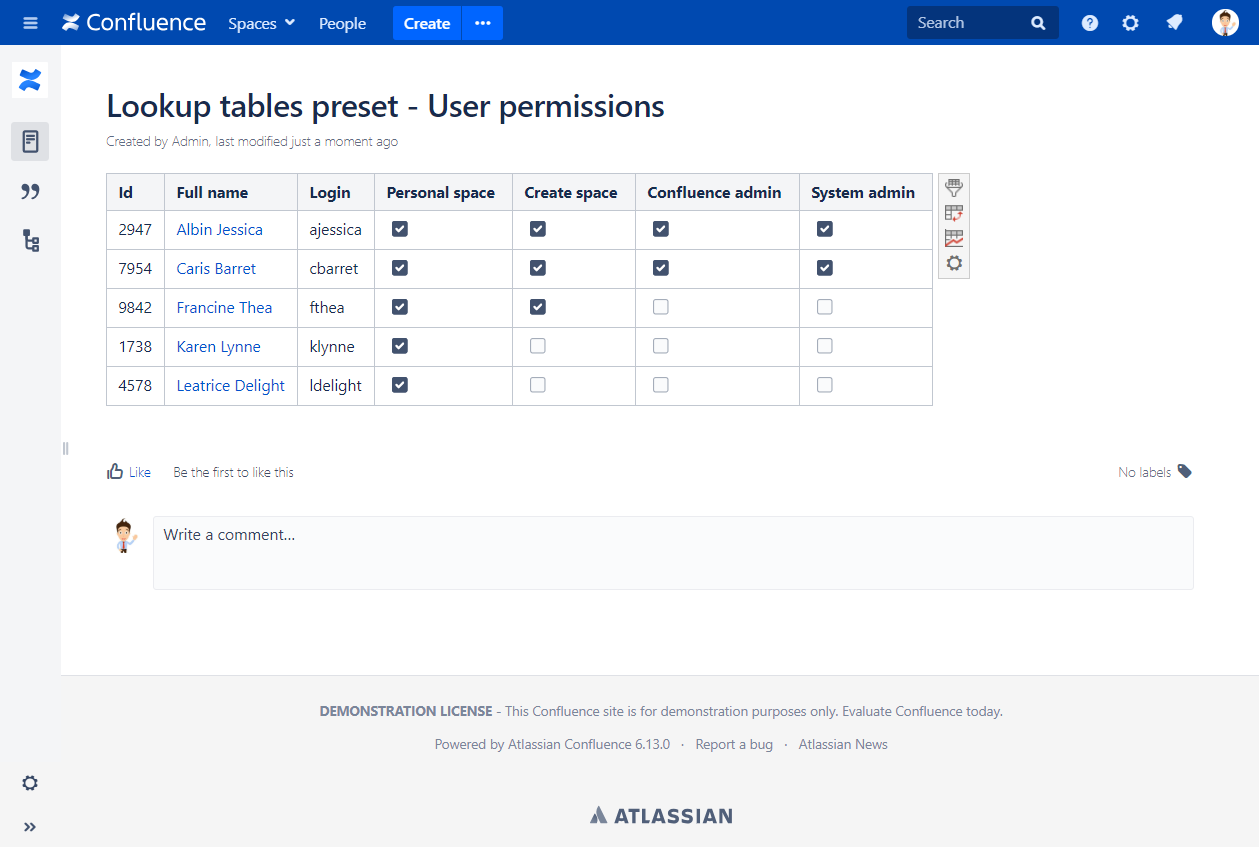The width and height of the screenshot is (1259, 847).
Task: Open the notifications icon in header
Action: (1175, 23)
